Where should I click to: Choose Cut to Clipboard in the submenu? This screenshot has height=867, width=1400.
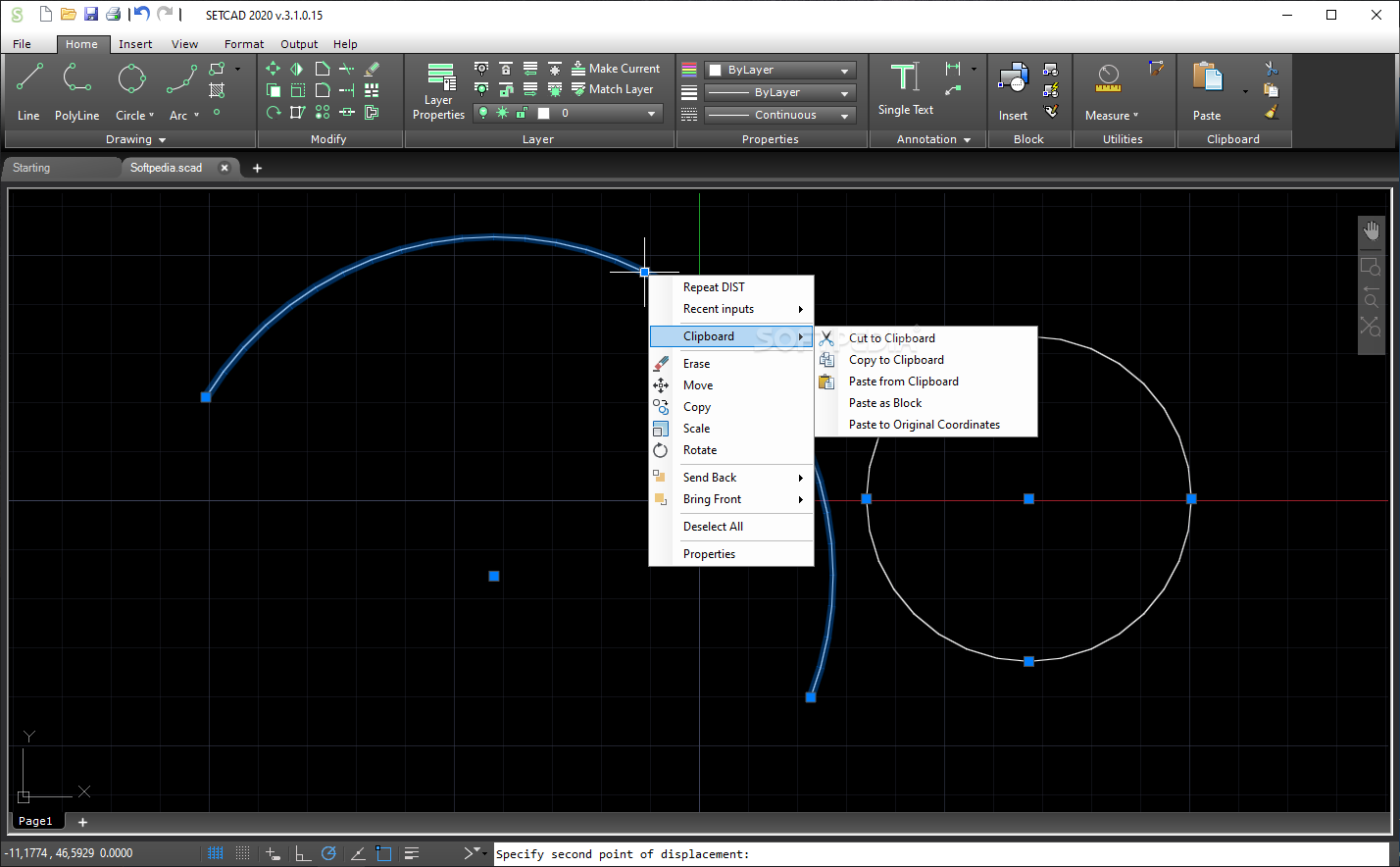coord(925,338)
